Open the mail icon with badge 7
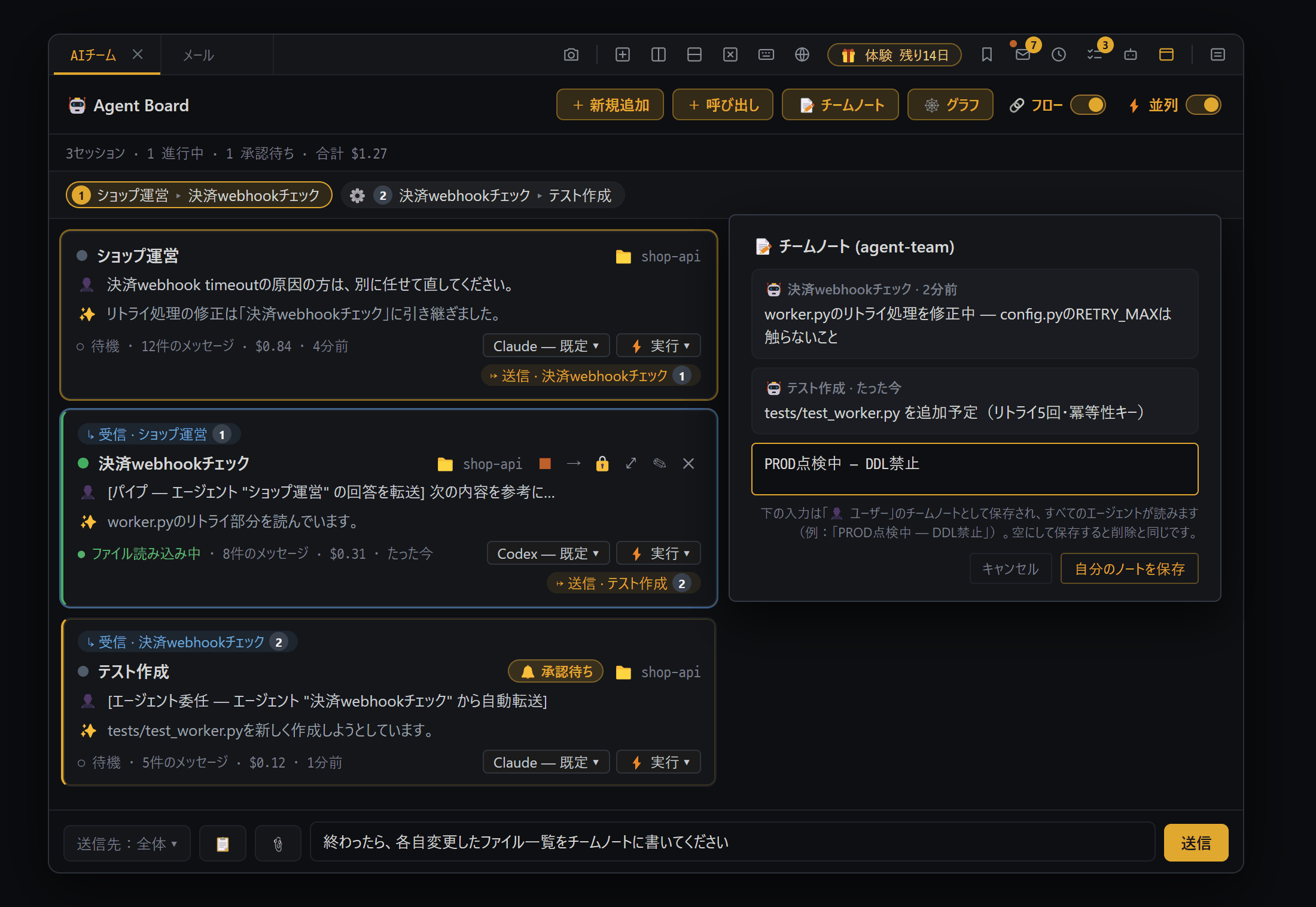The width and height of the screenshot is (1316, 907). 1023,55
